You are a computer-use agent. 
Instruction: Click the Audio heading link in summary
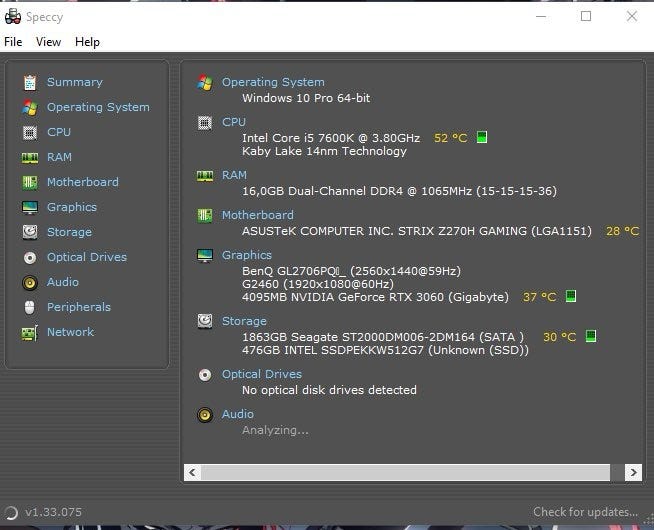click(237, 414)
